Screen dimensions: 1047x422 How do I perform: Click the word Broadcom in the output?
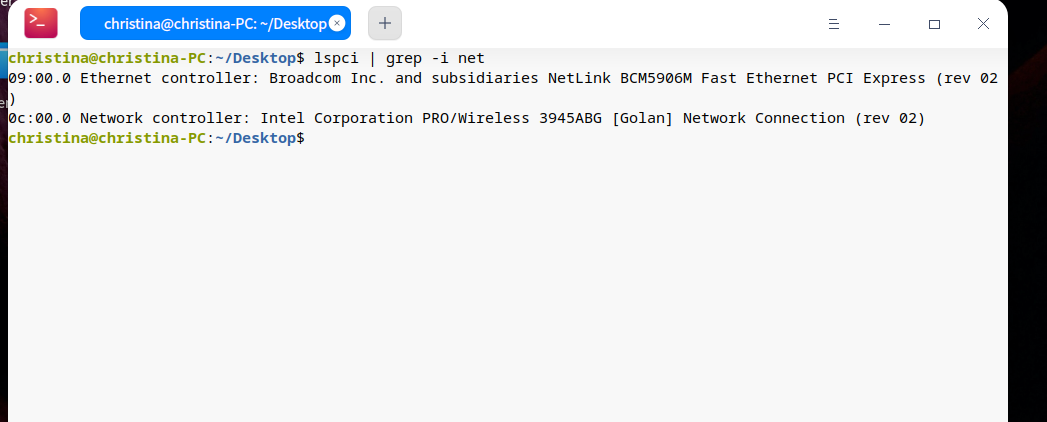pos(305,78)
